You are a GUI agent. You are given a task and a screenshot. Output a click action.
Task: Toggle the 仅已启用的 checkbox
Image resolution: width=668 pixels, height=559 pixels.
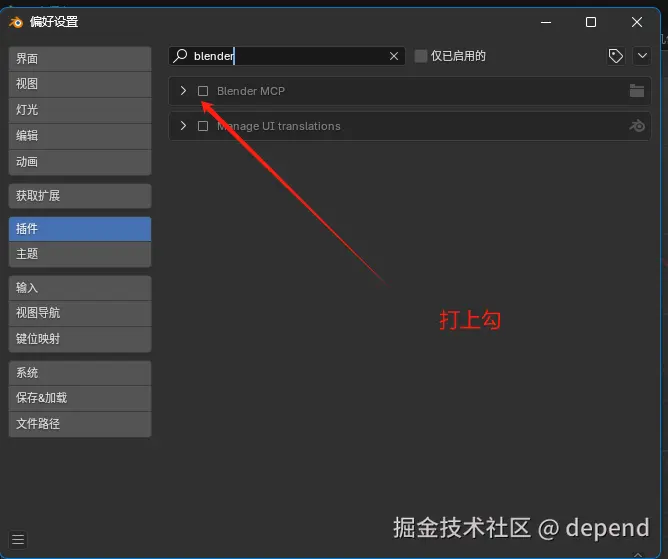pyautogui.click(x=420, y=56)
